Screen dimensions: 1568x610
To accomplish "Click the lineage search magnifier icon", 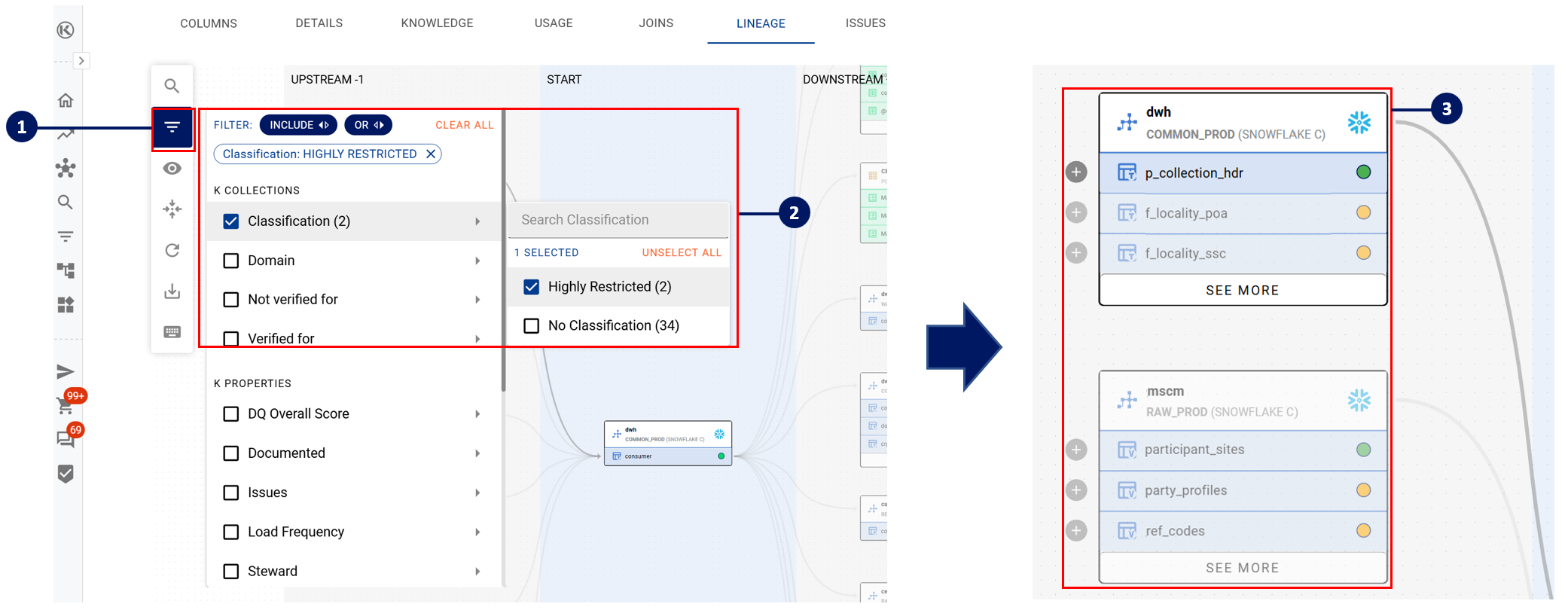I will pos(172,86).
